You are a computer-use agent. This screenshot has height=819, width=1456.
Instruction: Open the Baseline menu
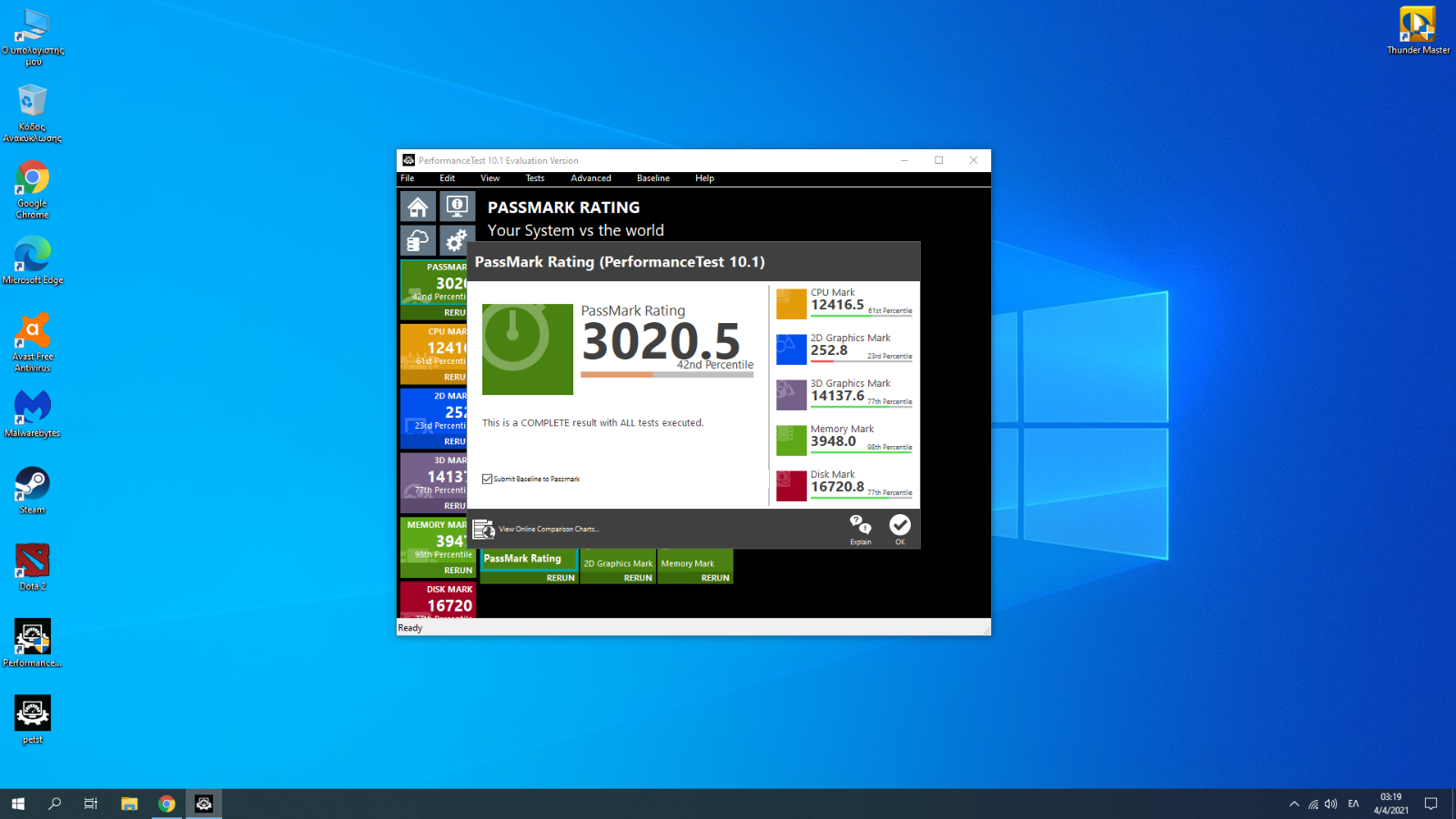click(x=653, y=178)
